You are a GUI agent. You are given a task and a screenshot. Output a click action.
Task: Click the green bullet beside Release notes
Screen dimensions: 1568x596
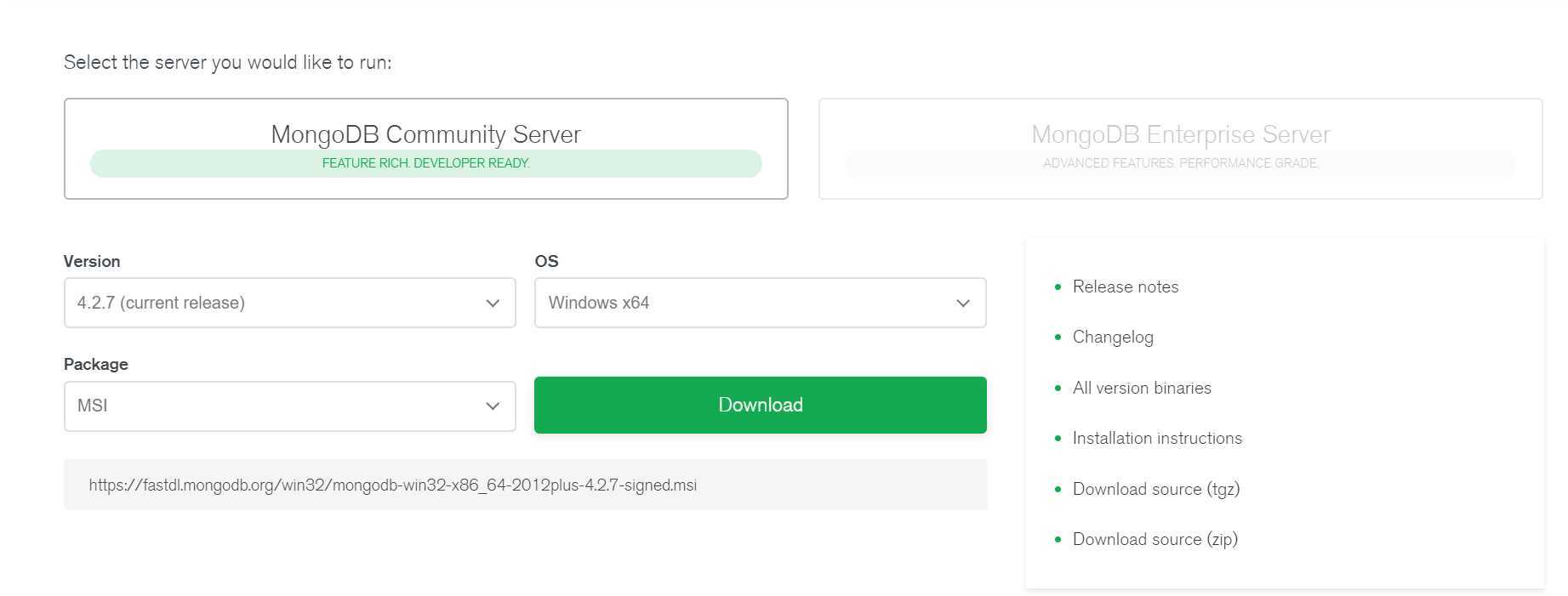1058,287
